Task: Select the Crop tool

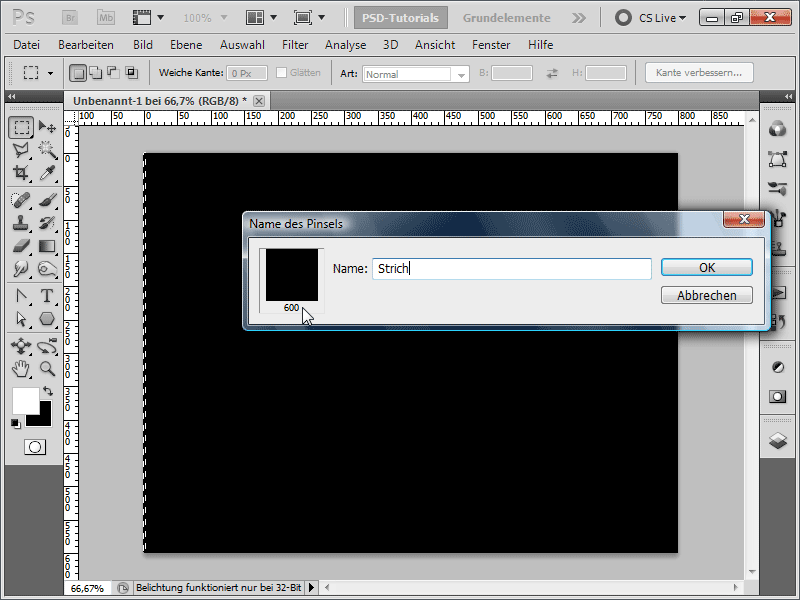Action: point(21,173)
